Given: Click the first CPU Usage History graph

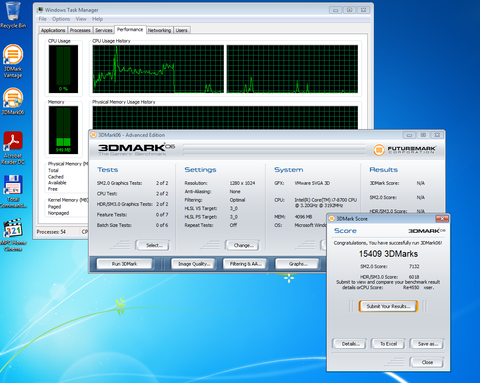Looking at the screenshot, I should tap(158, 69).
